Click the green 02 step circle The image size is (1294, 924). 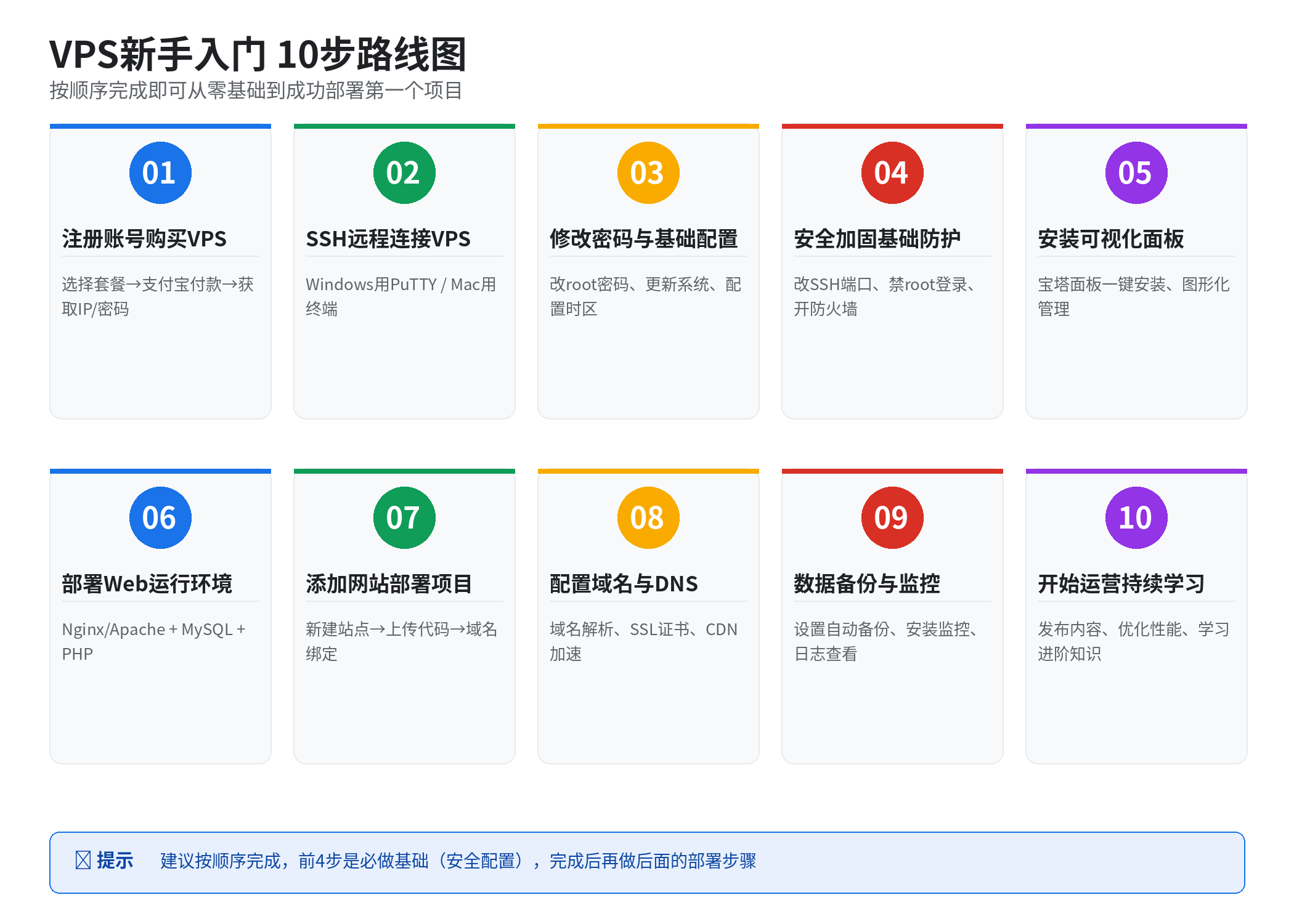point(404,172)
